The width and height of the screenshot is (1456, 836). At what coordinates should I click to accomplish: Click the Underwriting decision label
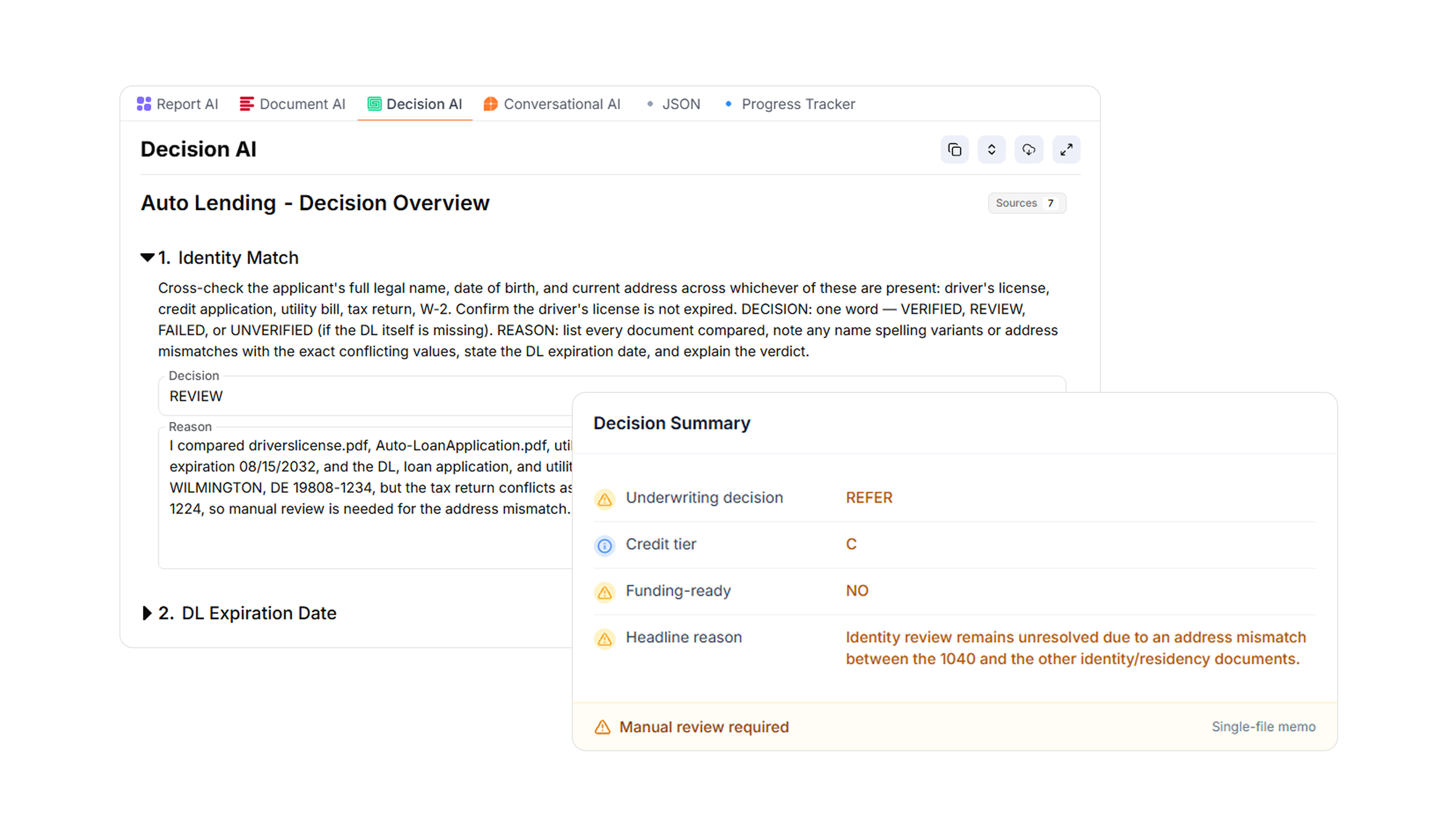[704, 498]
